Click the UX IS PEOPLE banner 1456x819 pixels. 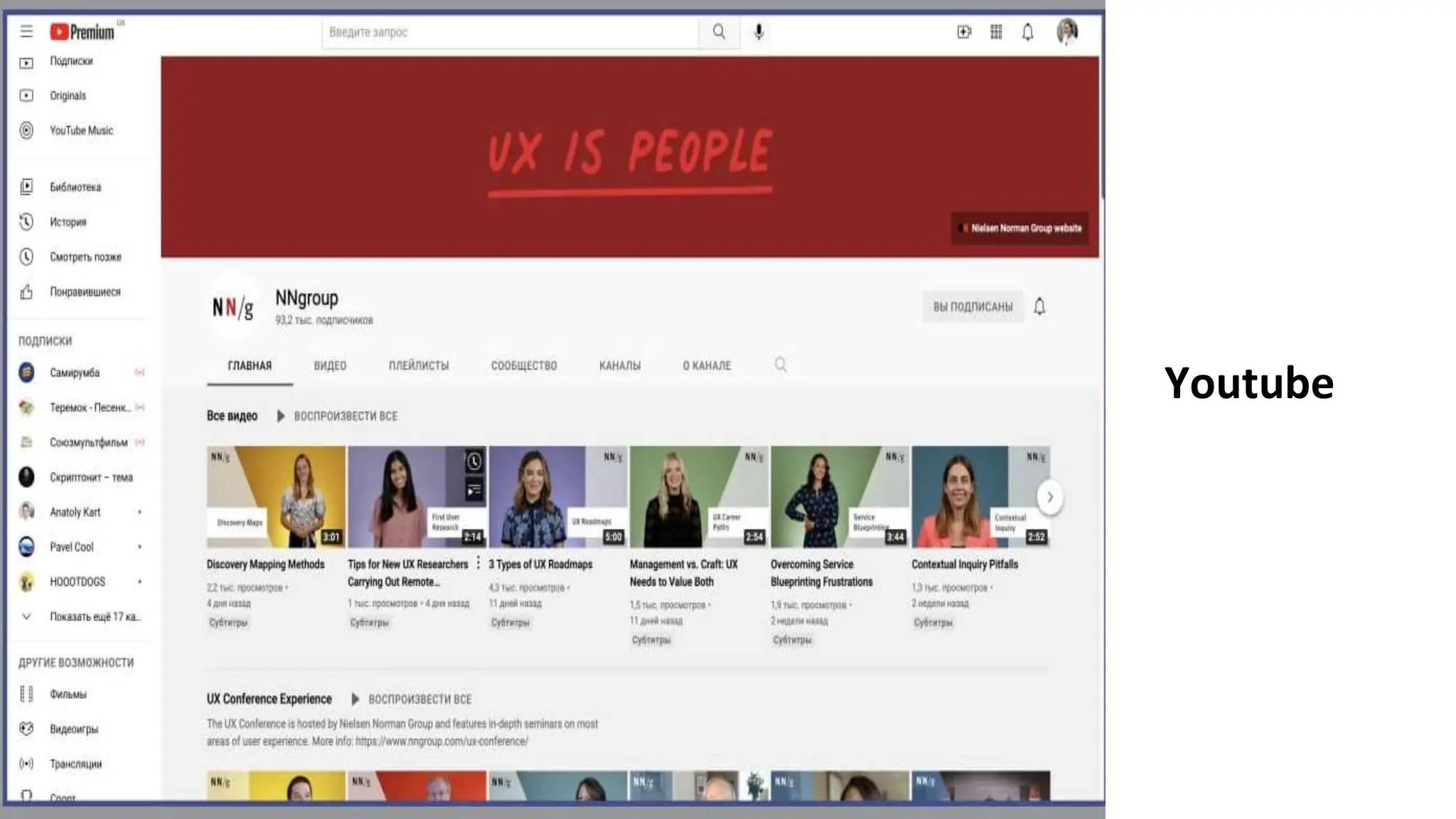pyautogui.click(x=630, y=156)
